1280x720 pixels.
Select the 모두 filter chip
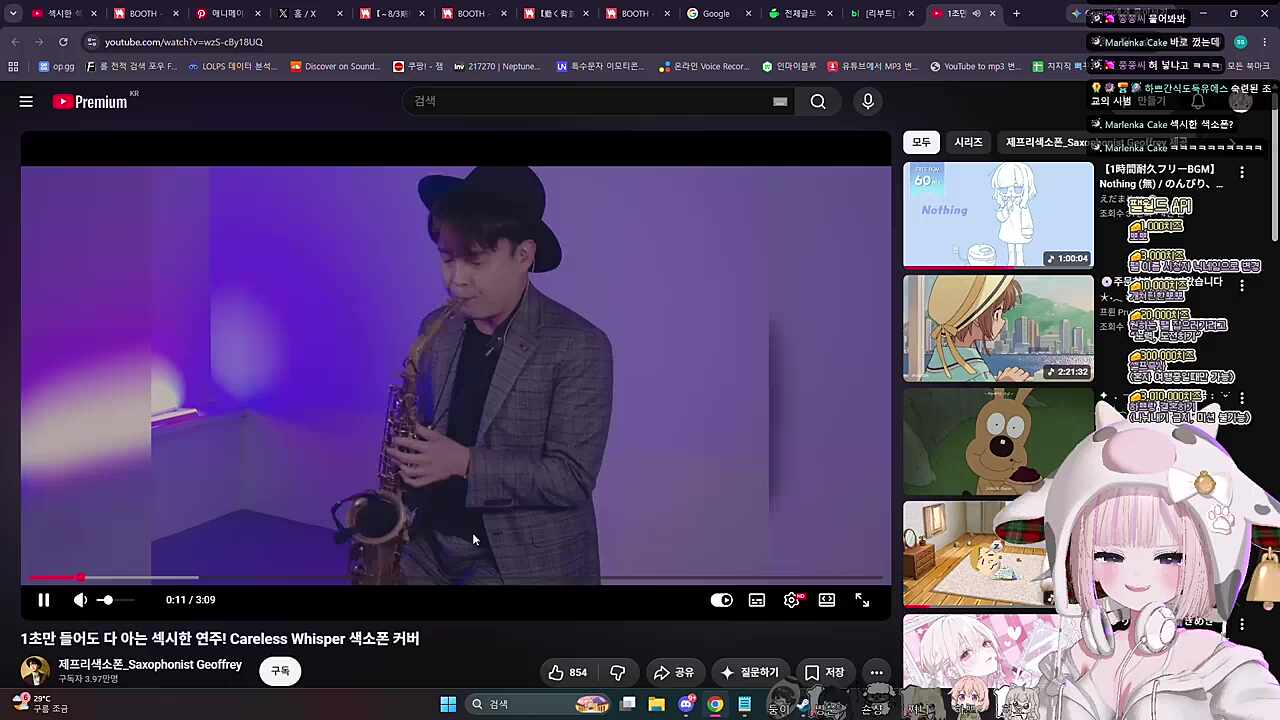point(921,142)
